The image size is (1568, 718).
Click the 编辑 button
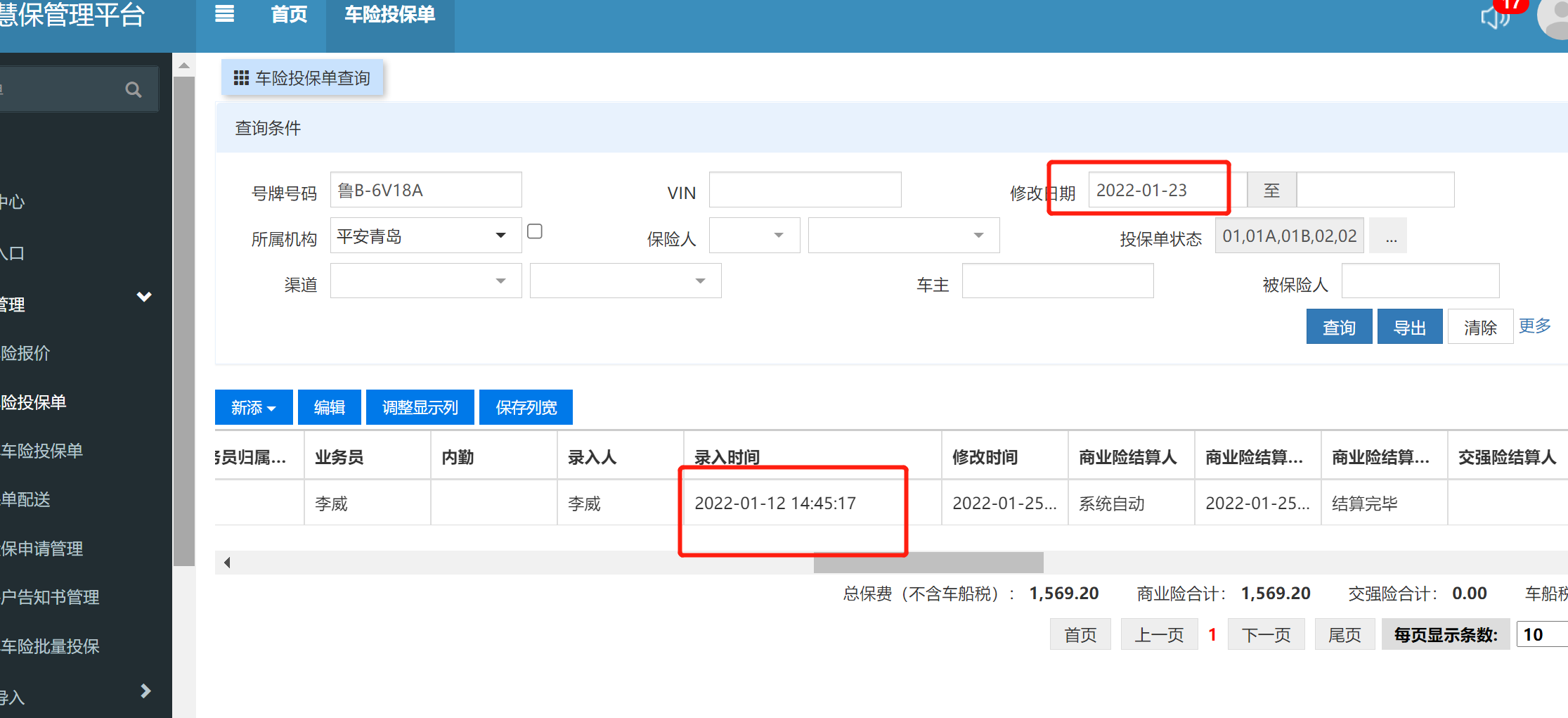(x=330, y=407)
